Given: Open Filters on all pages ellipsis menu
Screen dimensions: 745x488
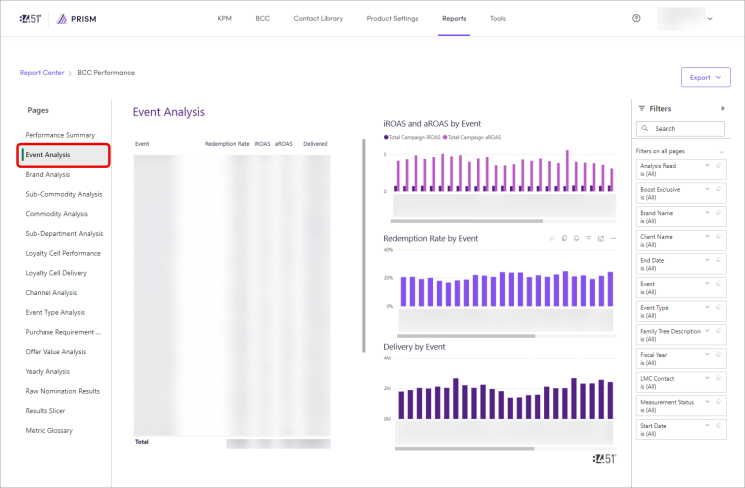Looking at the screenshot, I should [x=721, y=151].
